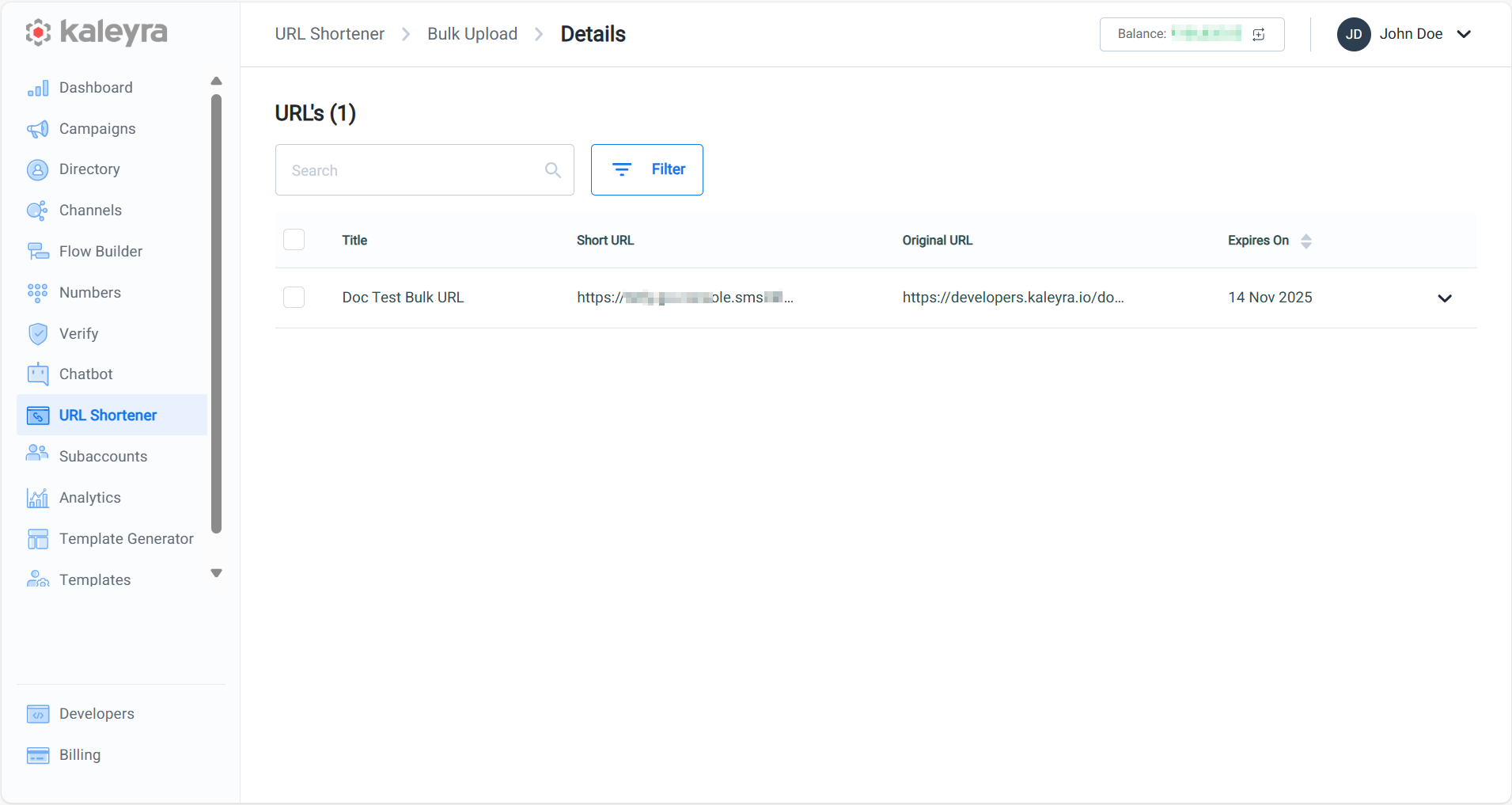Click the Doc Test Bulk URL title
Viewport: 1512px width, 805px height.
403,298
